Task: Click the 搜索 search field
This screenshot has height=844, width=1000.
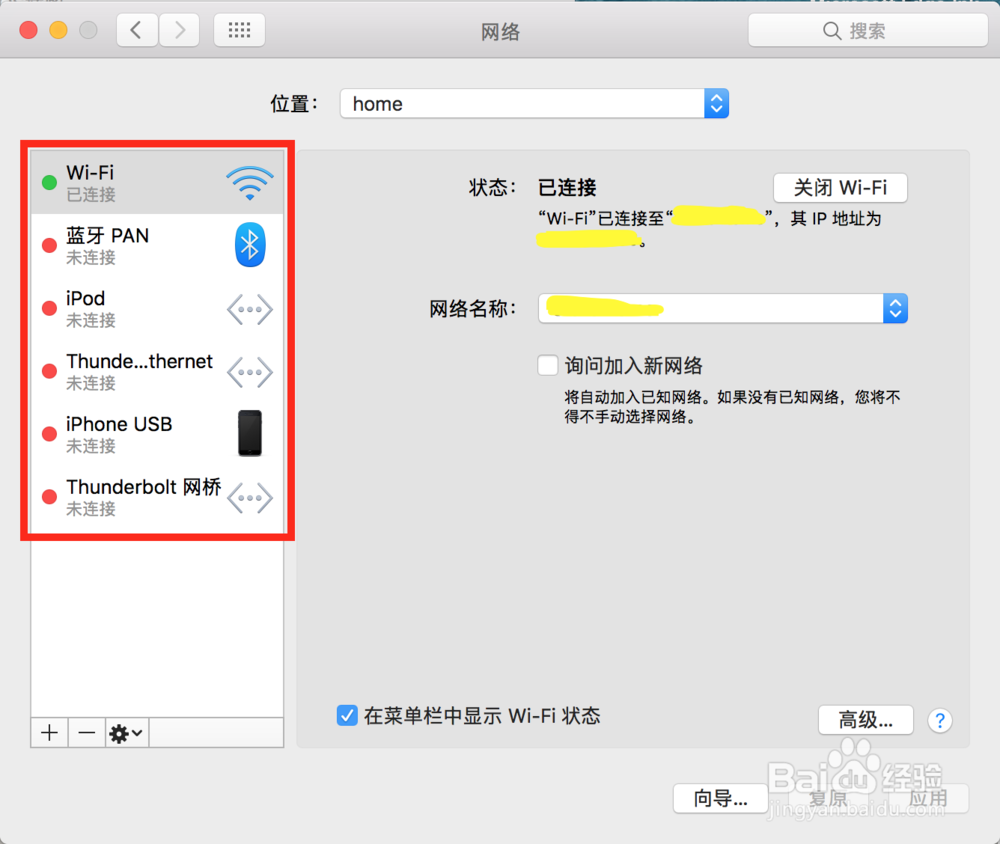Action: click(867, 30)
